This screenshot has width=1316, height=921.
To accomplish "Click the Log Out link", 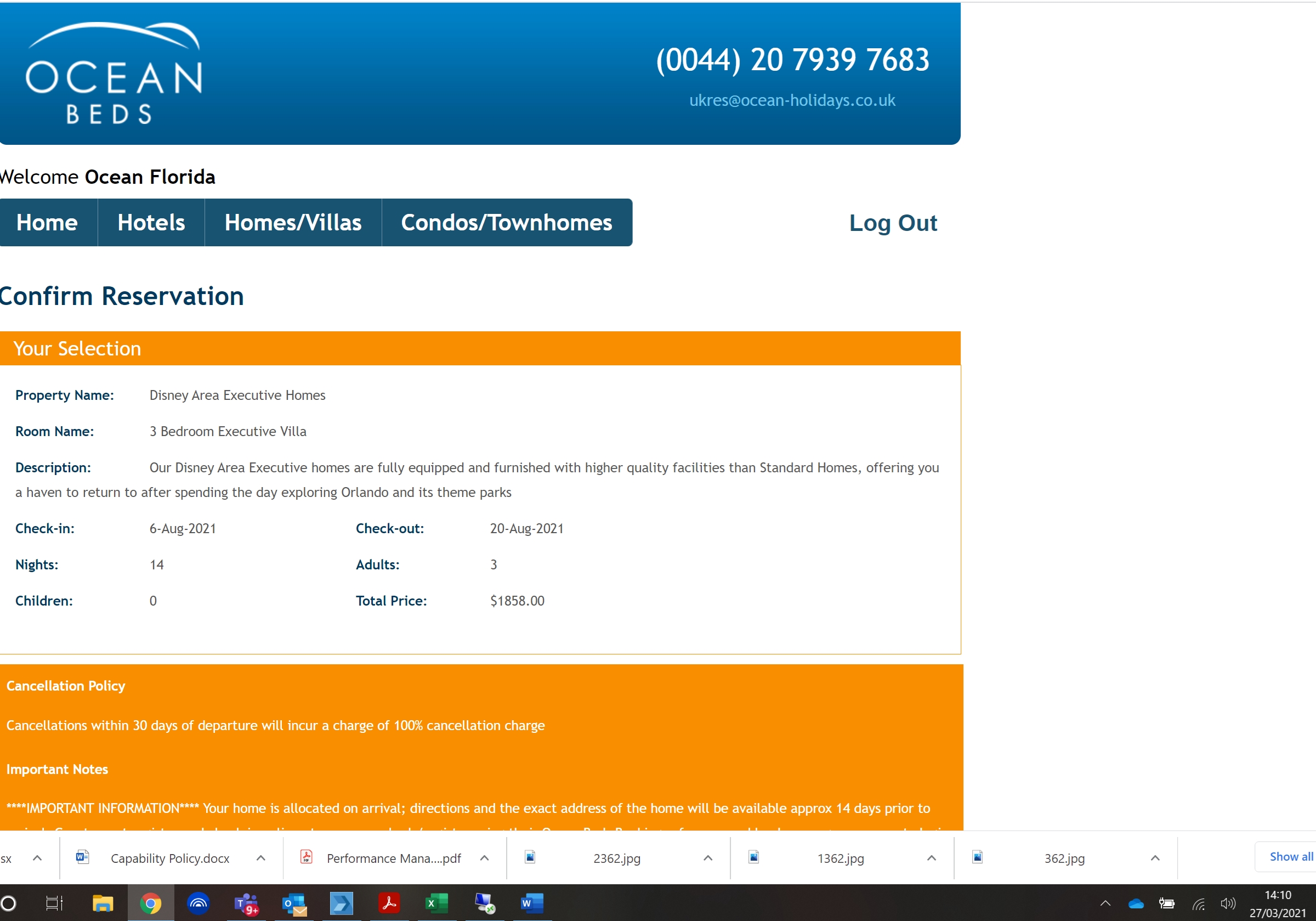I will click(x=893, y=223).
